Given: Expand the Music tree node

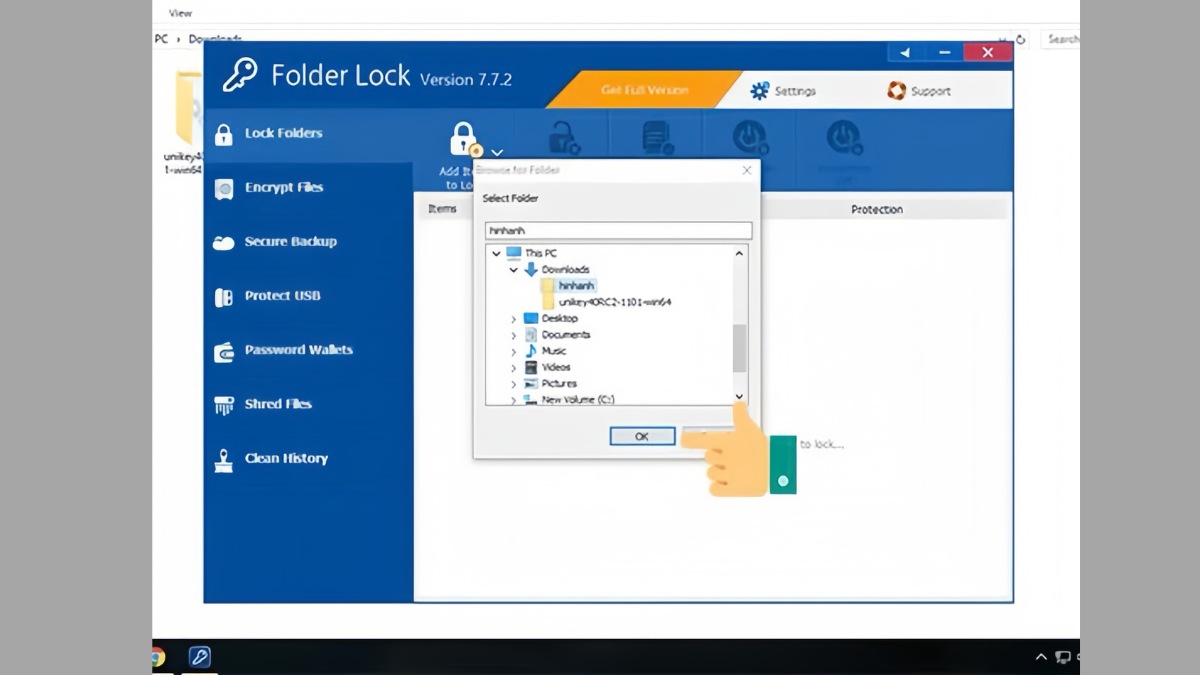Looking at the screenshot, I should click(x=514, y=352).
